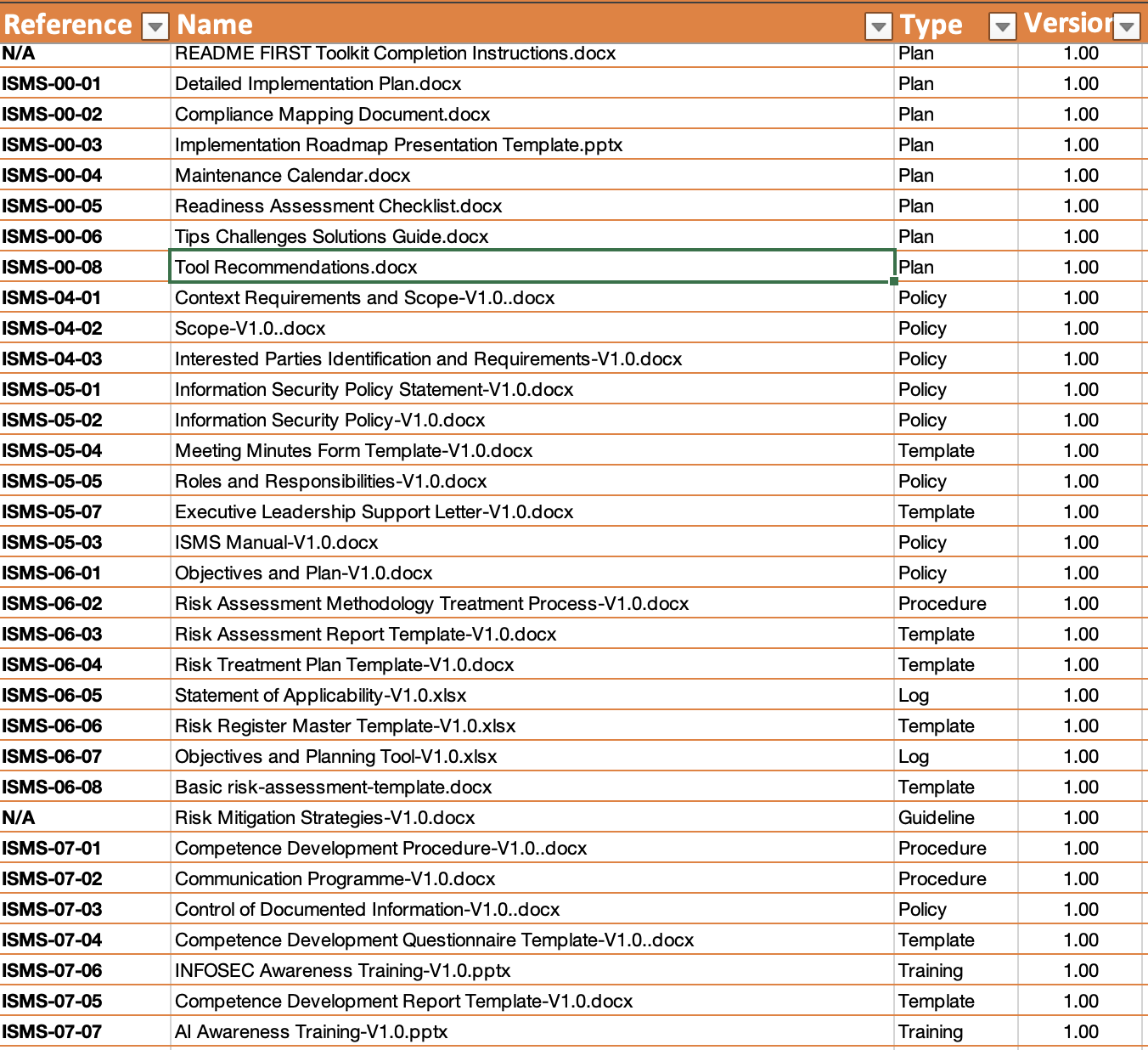Image resolution: width=1148 pixels, height=1050 pixels.
Task: Select the Reference column header
Action: tap(68, 25)
